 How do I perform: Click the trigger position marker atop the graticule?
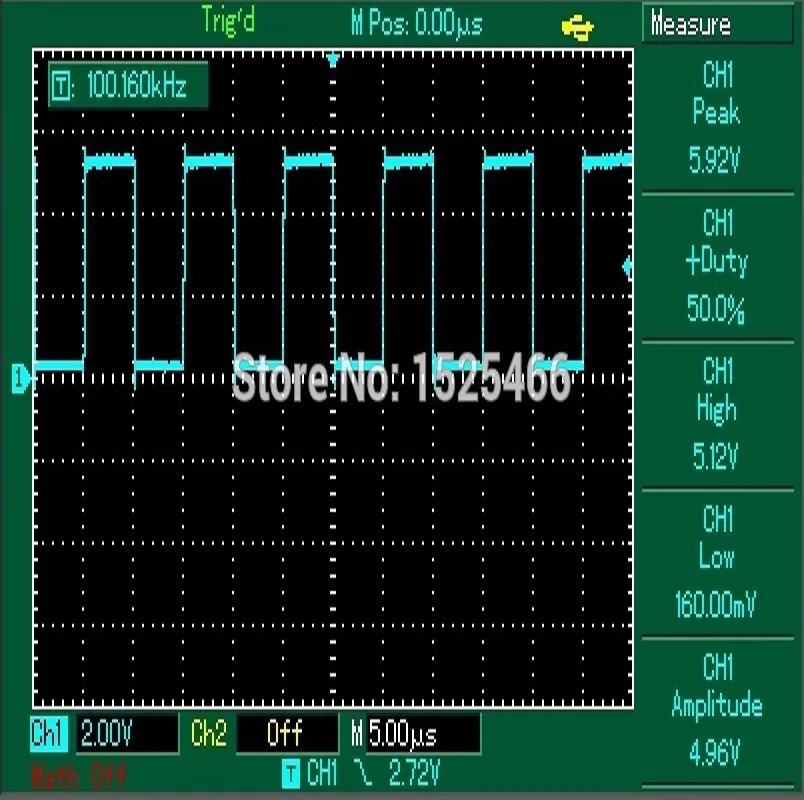click(331, 56)
